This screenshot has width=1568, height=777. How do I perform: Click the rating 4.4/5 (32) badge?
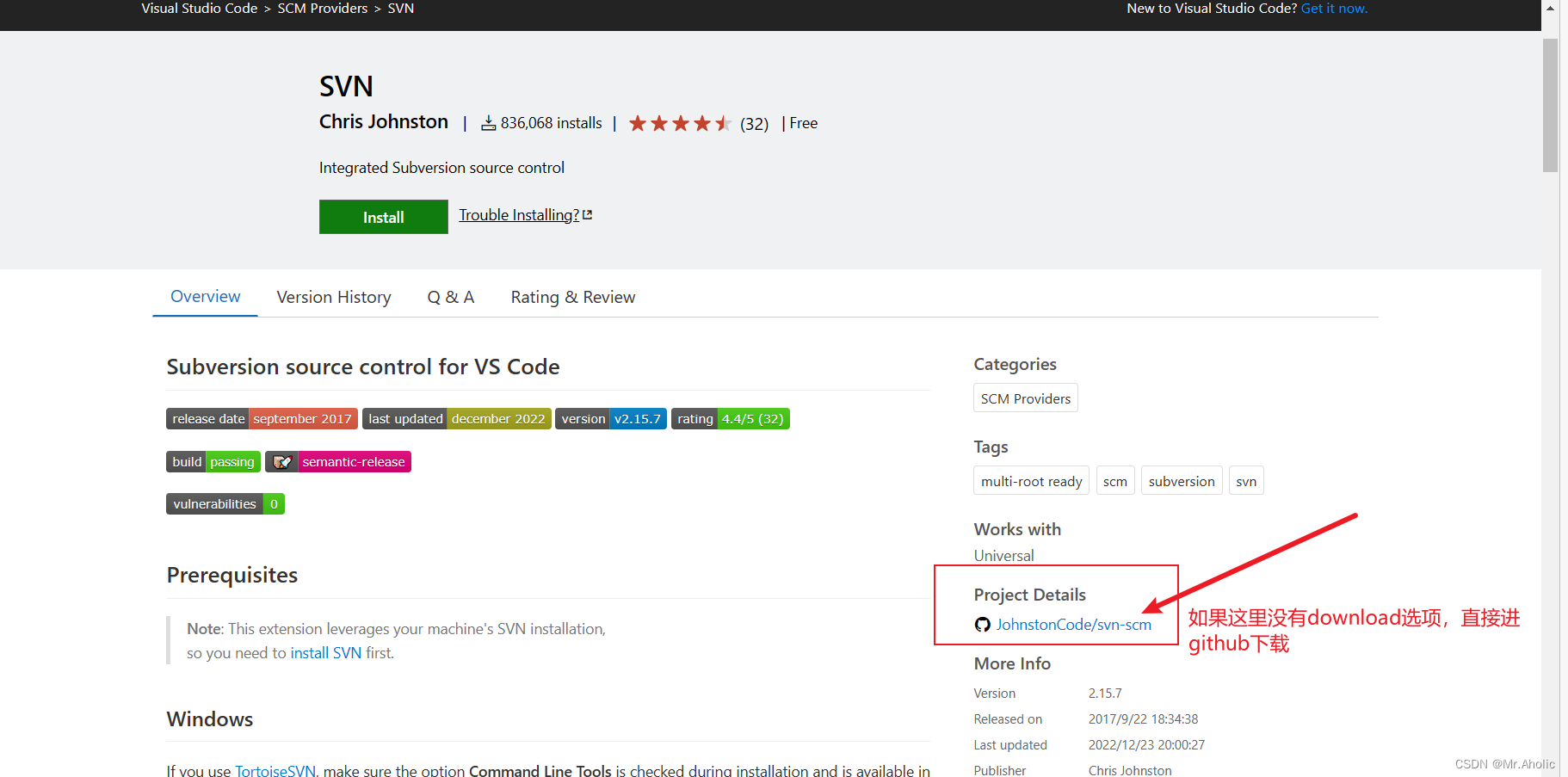point(731,419)
